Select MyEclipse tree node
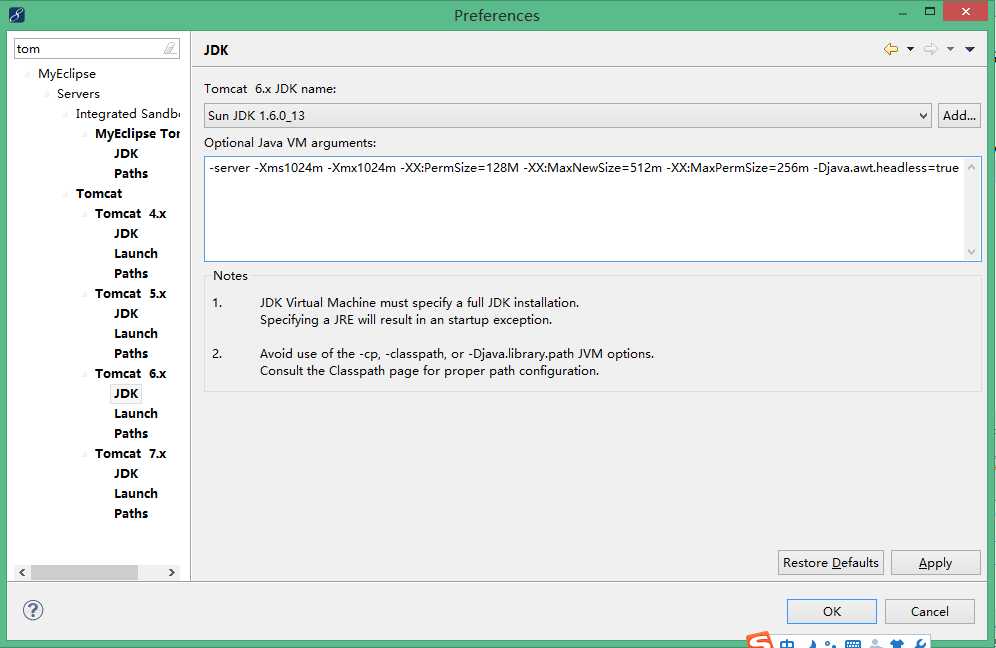The width and height of the screenshot is (996, 648). (x=67, y=74)
